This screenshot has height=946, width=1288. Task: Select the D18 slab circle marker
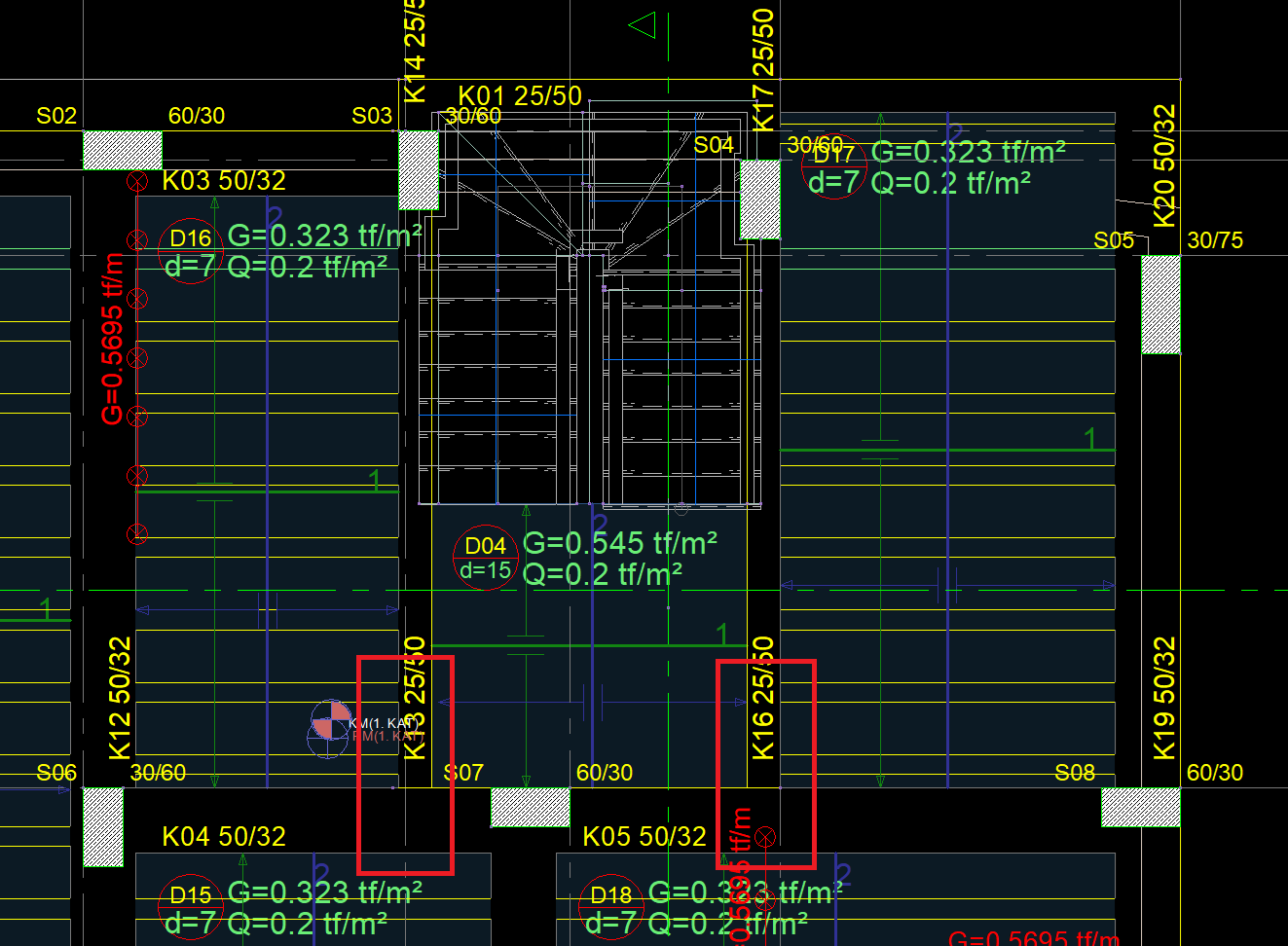[x=611, y=907]
